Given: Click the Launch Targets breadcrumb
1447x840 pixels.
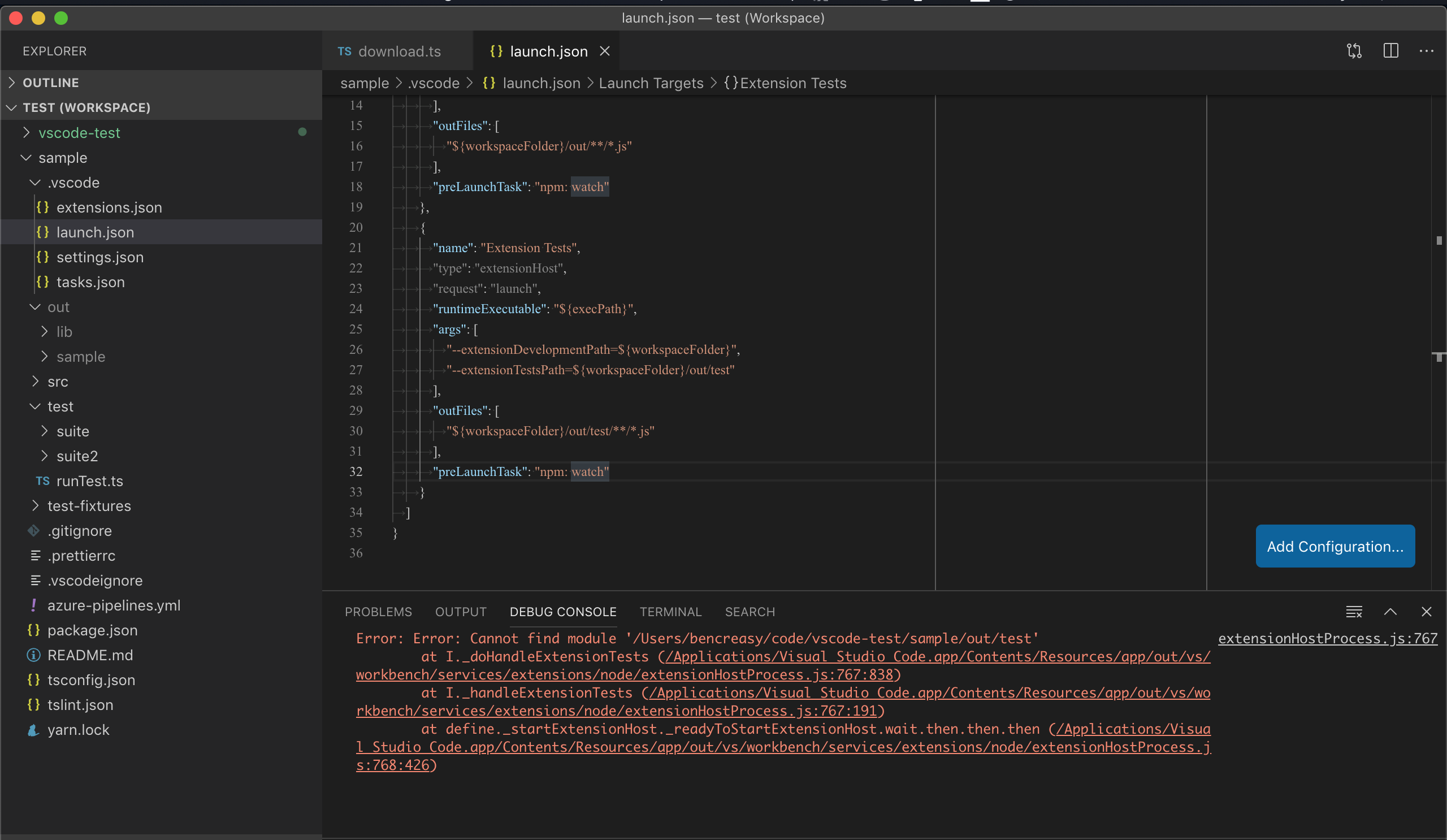Looking at the screenshot, I should click(651, 83).
